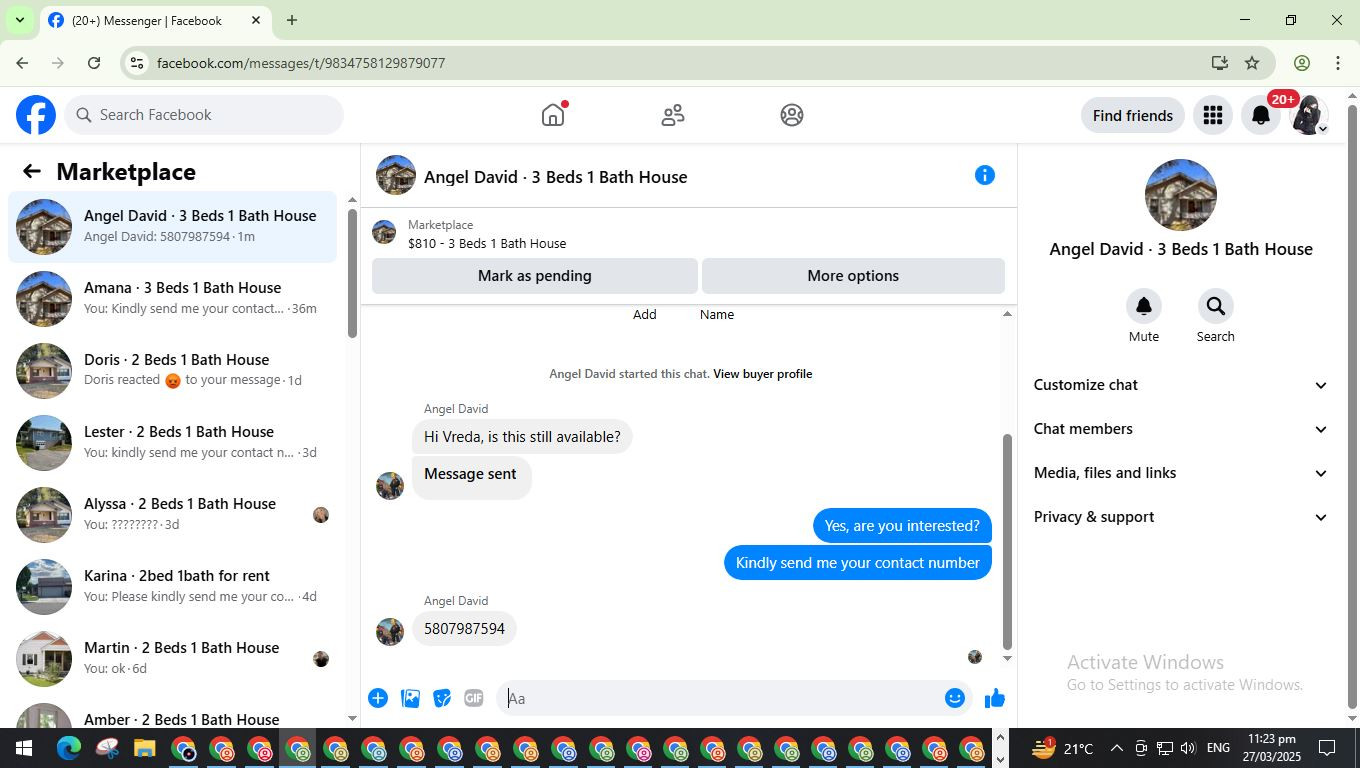Click the Find friends button
1360x768 pixels.
1133,115
